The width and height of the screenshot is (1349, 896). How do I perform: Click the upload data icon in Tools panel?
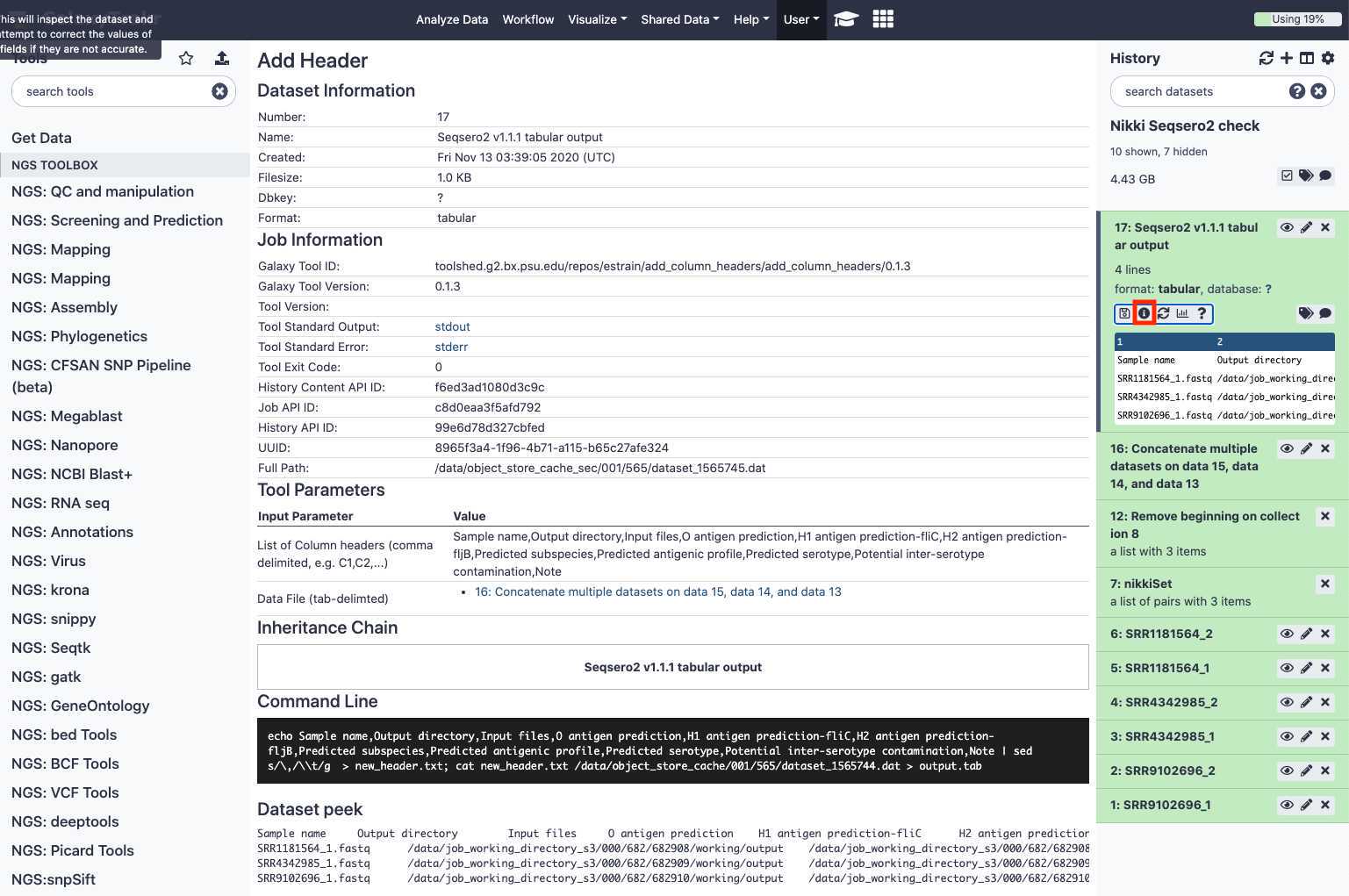point(222,58)
